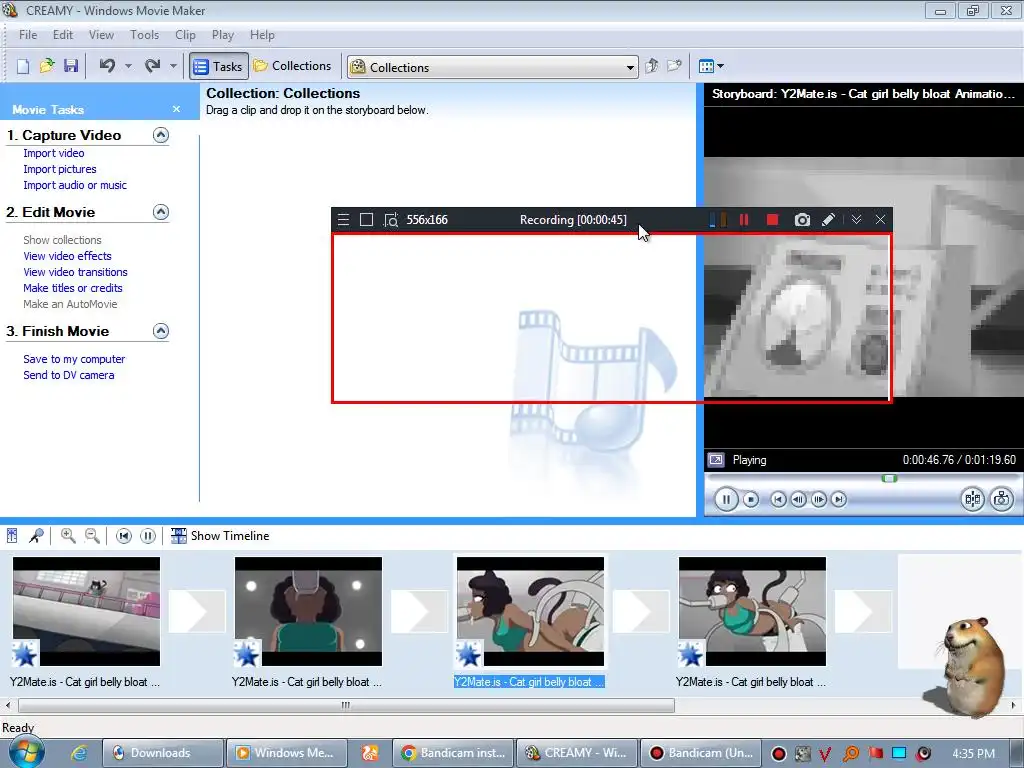The width and height of the screenshot is (1024, 768).
Task: Click Save to my computer
Action: tap(74, 359)
